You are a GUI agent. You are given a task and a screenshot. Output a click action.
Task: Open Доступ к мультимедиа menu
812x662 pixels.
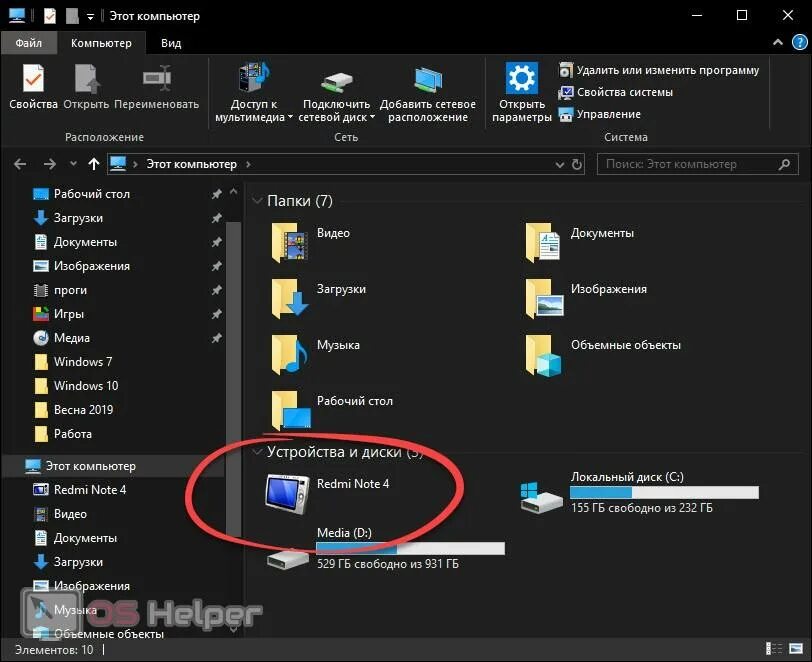pyautogui.click(x=253, y=92)
